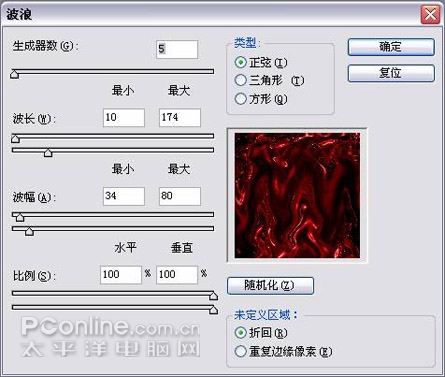Click the 确定 (OK) button
Viewport: 445px width, 377px height.
point(391,47)
